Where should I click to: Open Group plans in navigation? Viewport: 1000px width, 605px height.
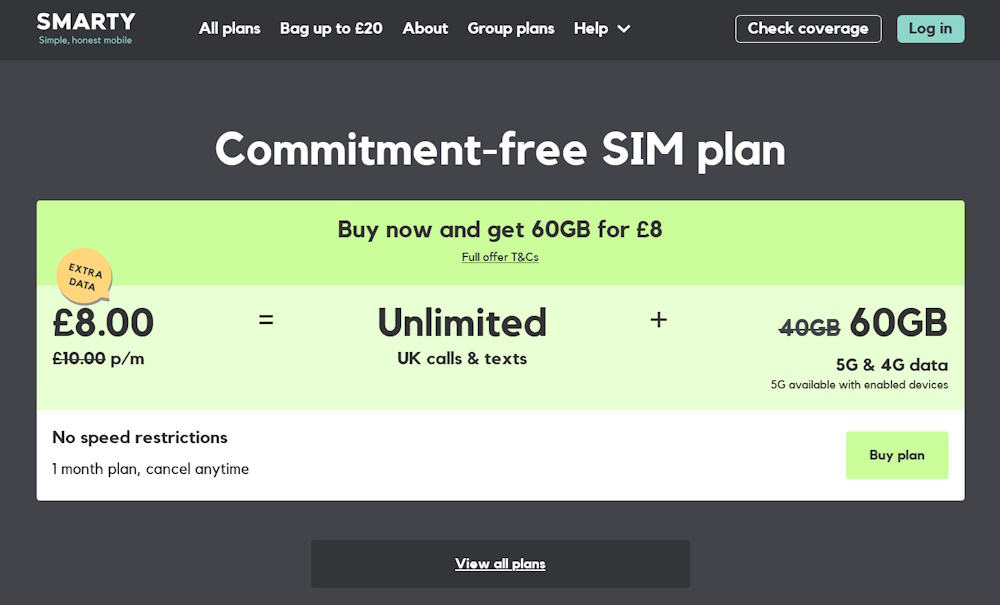point(511,29)
